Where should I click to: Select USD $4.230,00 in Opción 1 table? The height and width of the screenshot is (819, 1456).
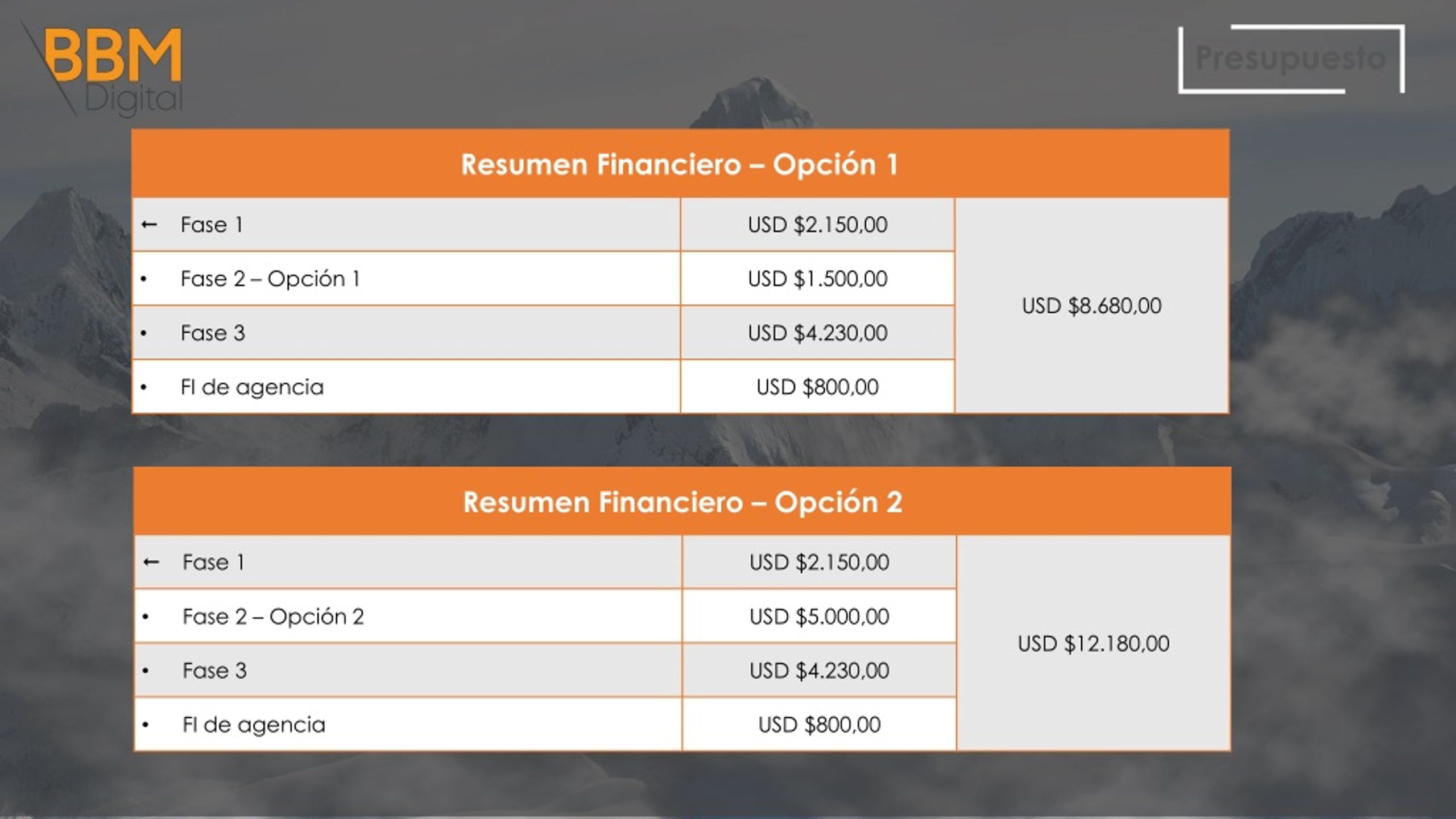[x=817, y=333]
